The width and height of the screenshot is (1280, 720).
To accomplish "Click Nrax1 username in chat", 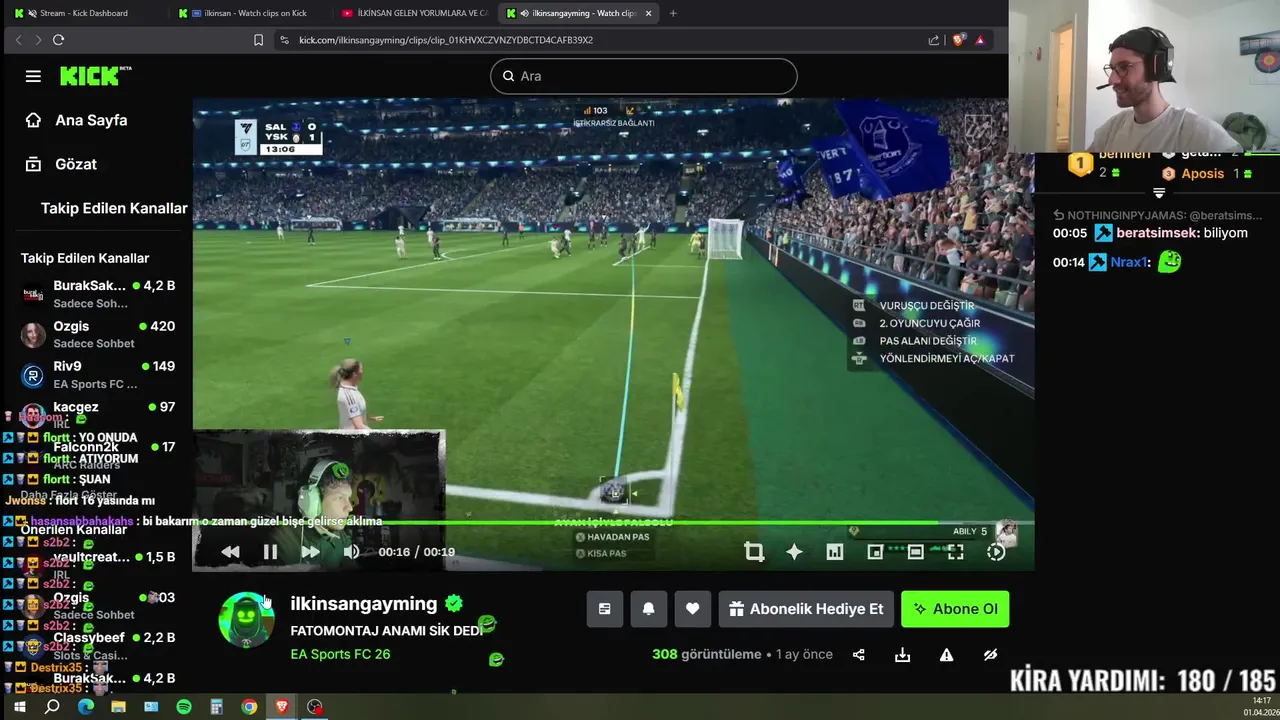I will (x=1130, y=263).
